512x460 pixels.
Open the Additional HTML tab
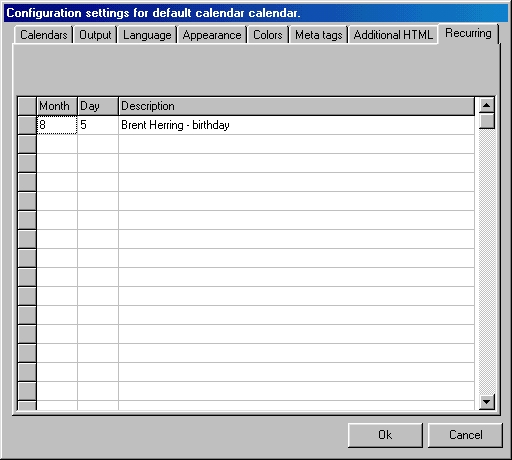pyautogui.click(x=393, y=35)
